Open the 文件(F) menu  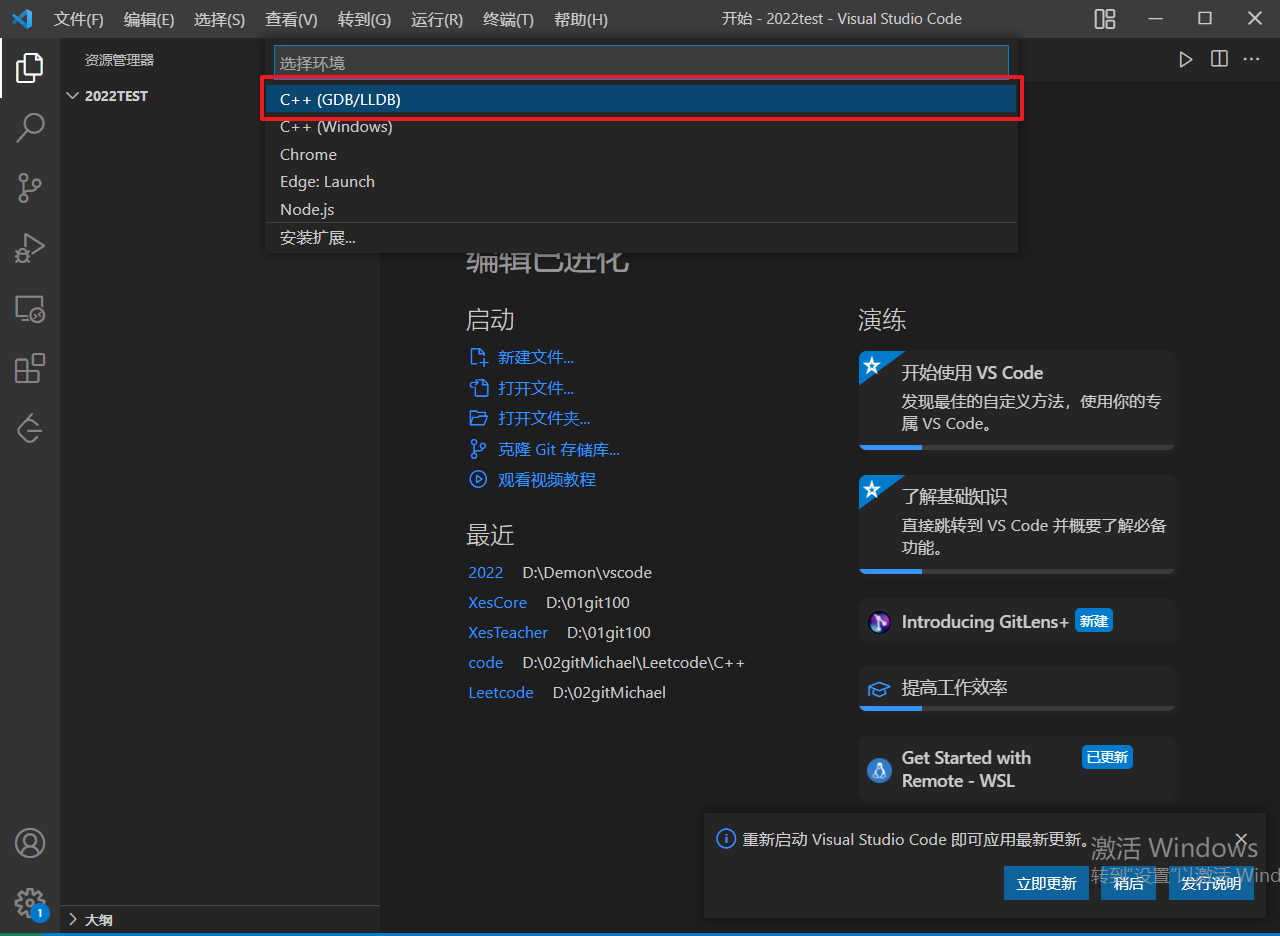[x=79, y=19]
